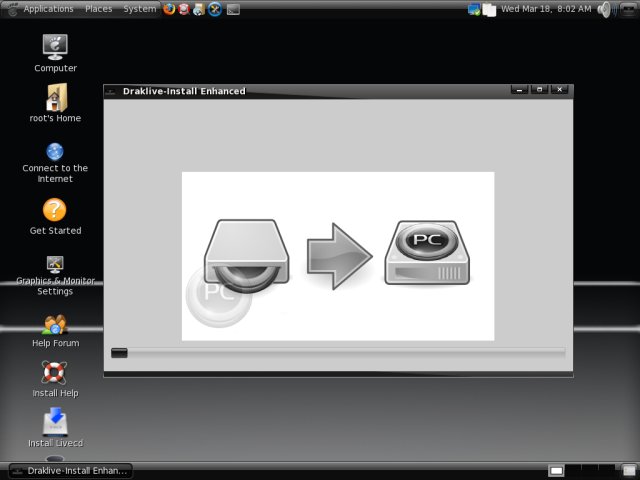Open the Get Started help icon
640x480 pixels.
click(54, 210)
